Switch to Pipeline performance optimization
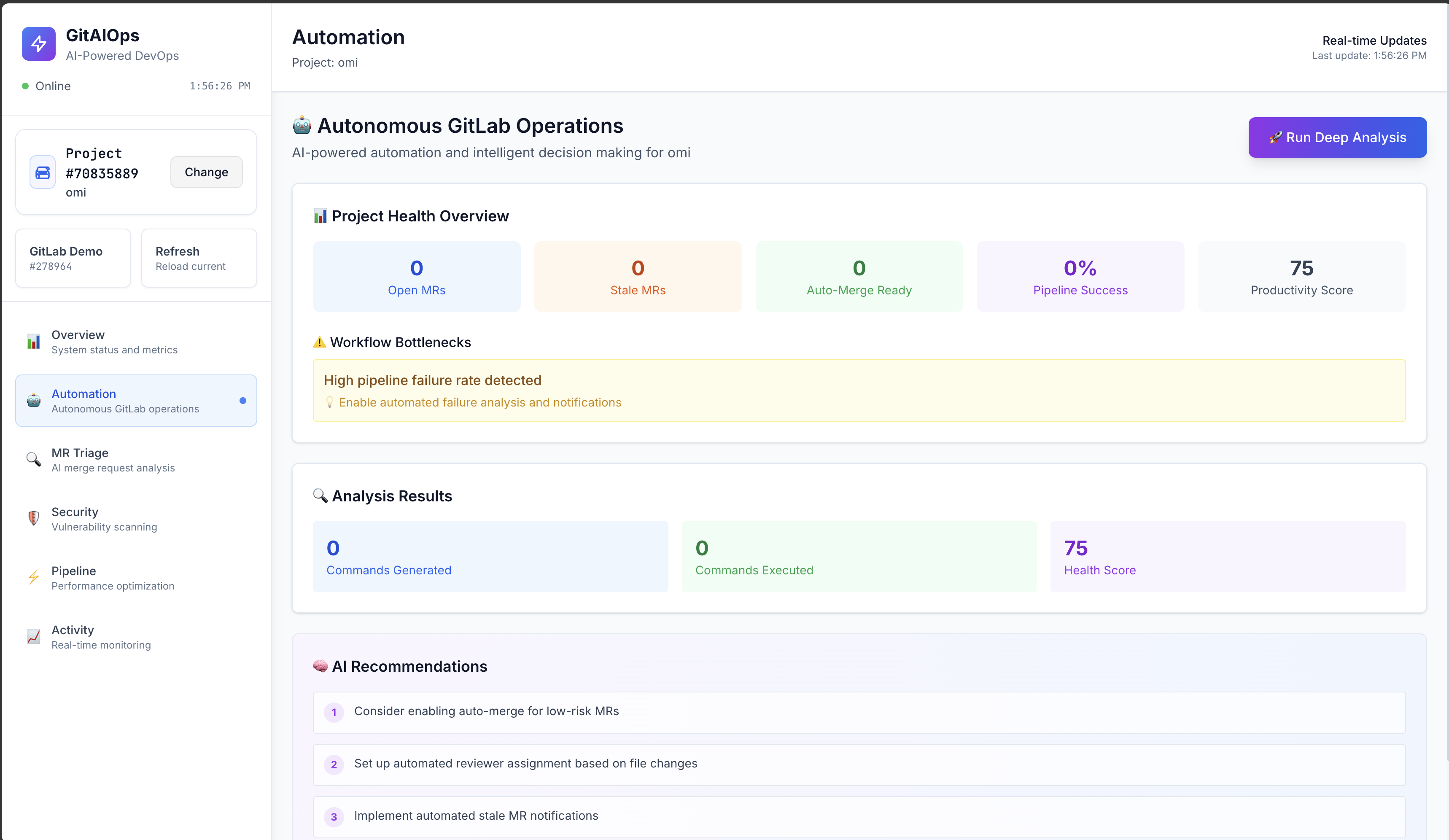Viewport: 1449px width, 840px height. [113, 577]
